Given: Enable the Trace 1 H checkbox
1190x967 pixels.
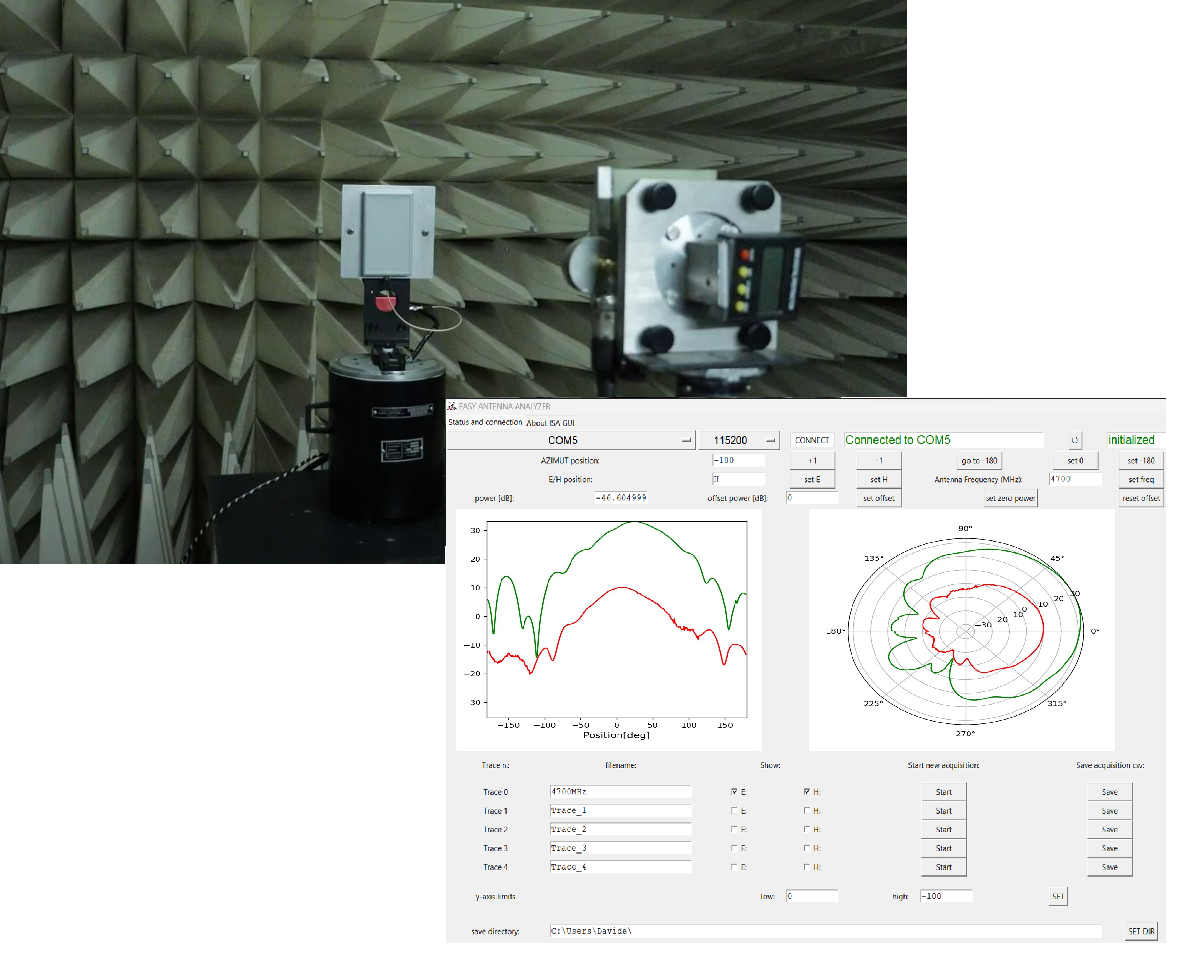Looking at the screenshot, I should pyautogui.click(x=807, y=811).
